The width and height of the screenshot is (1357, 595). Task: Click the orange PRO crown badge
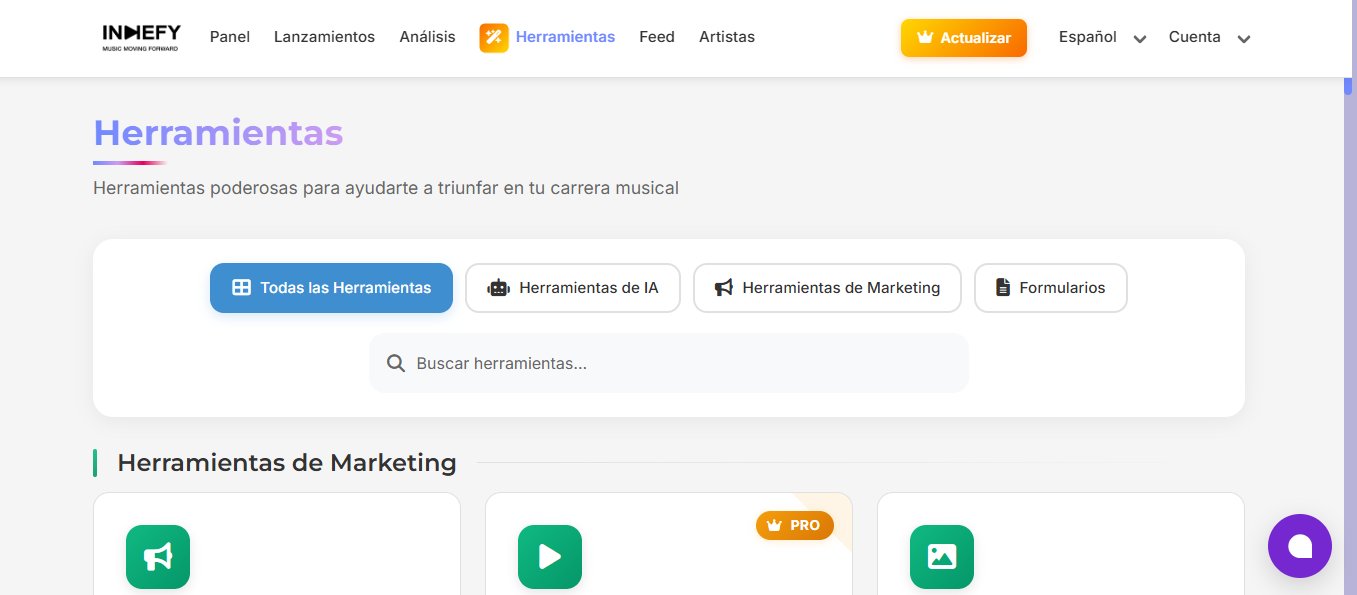coord(794,525)
